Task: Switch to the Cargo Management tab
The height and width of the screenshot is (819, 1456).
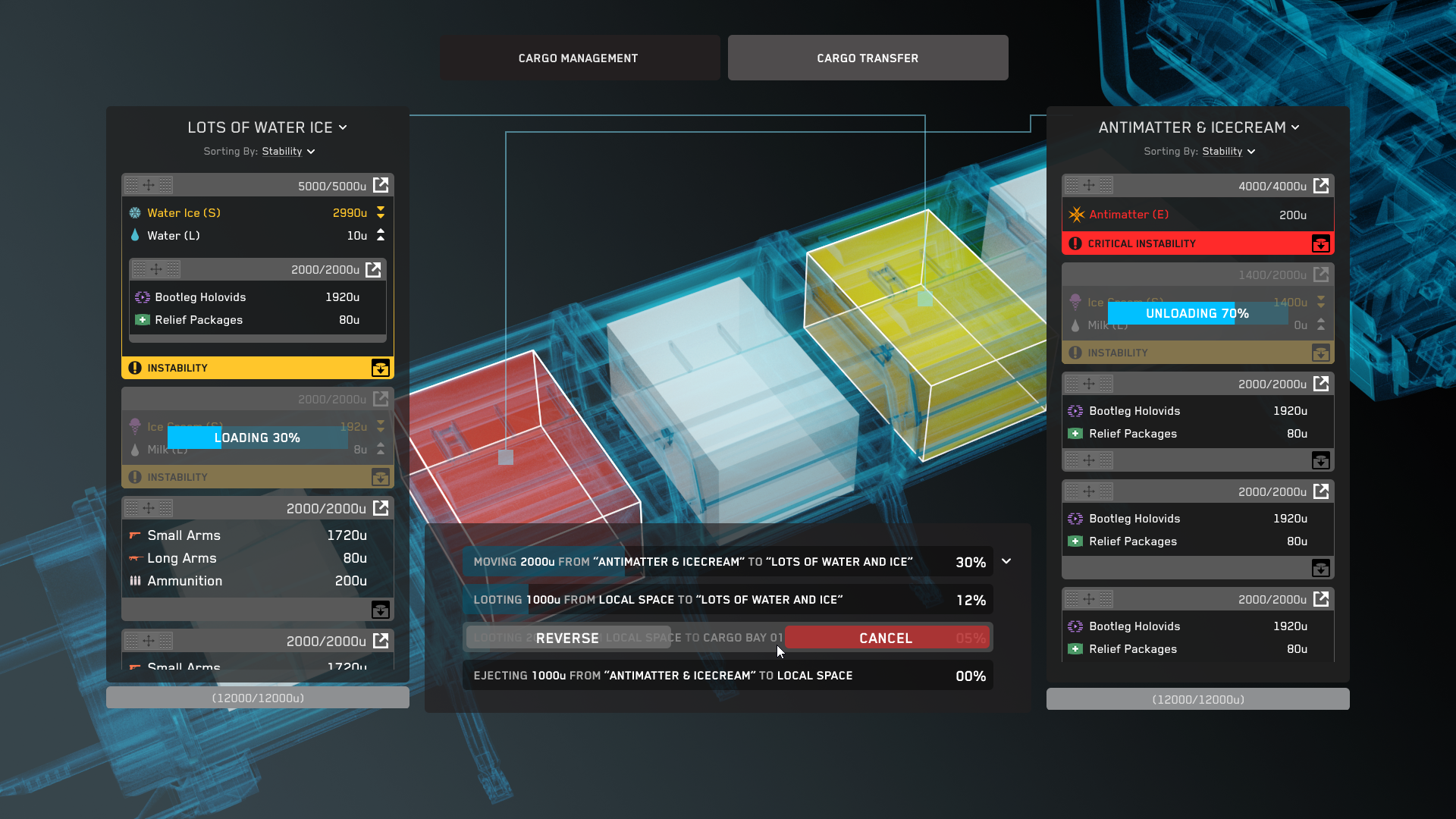Action: [x=579, y=58]
